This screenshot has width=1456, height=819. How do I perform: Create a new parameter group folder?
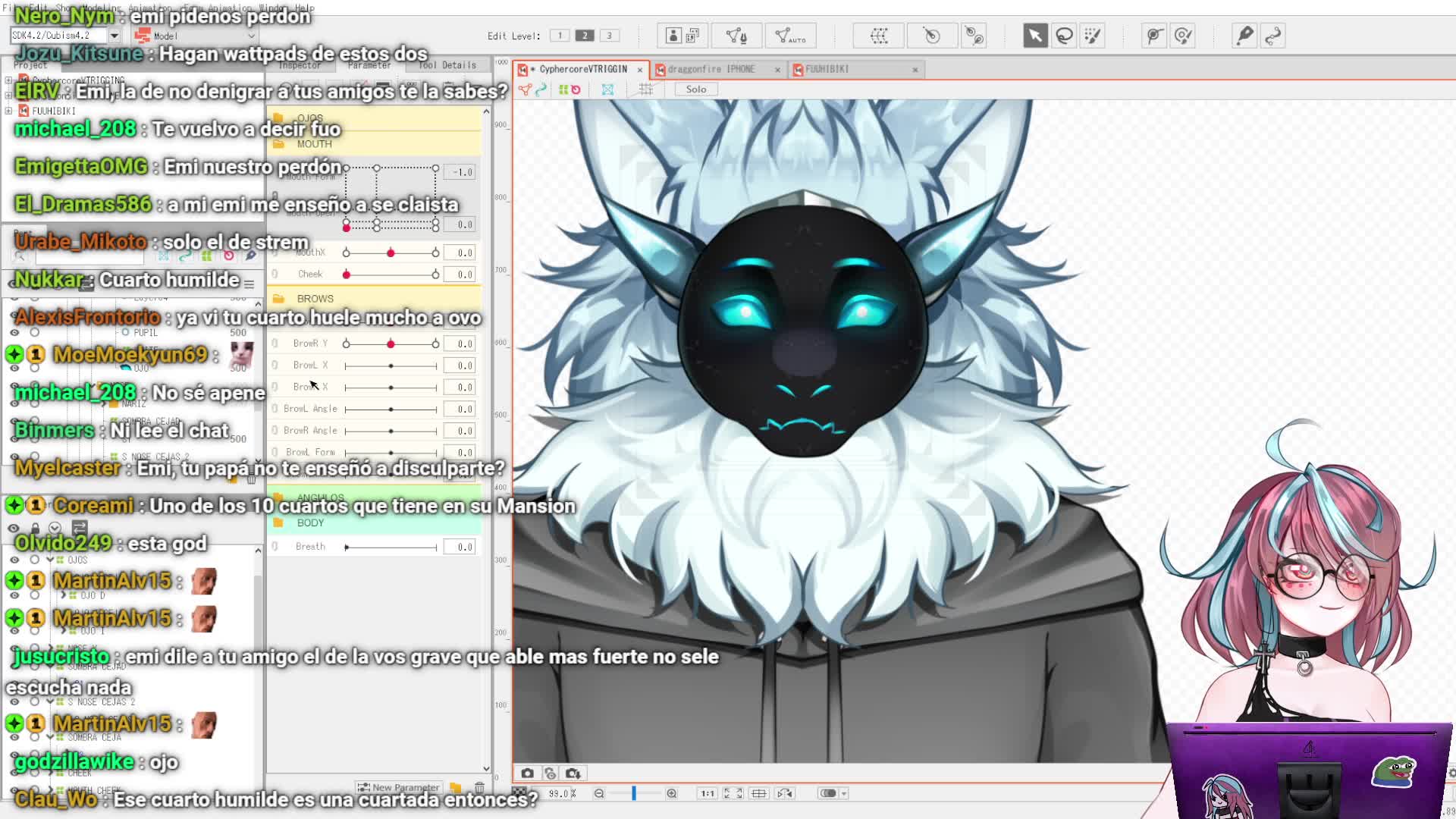tap(455, 787)
